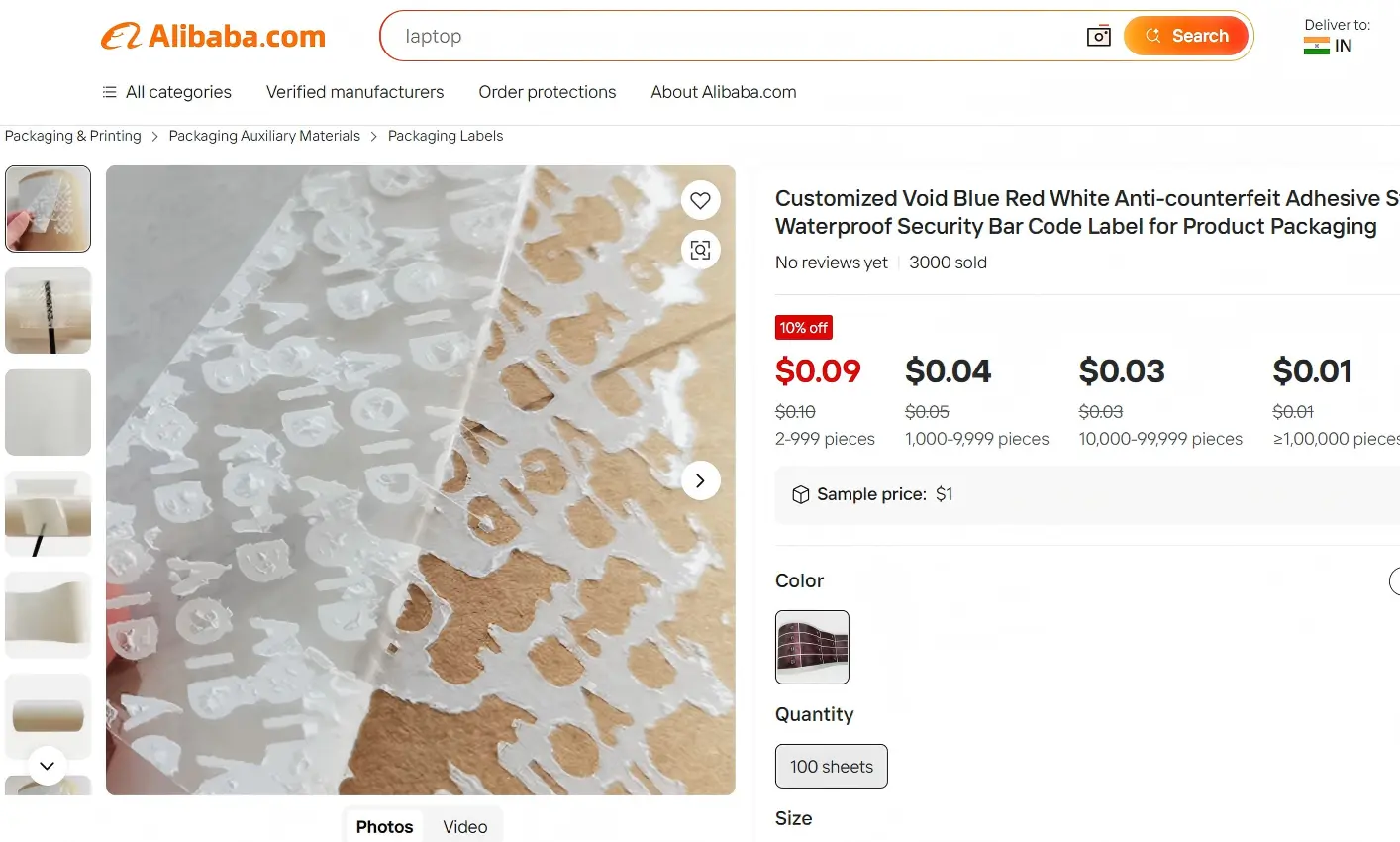The height and width of the screenshot is (842, 1400).
Task: Click the image search camera icon
Action: click(1098, 37)
